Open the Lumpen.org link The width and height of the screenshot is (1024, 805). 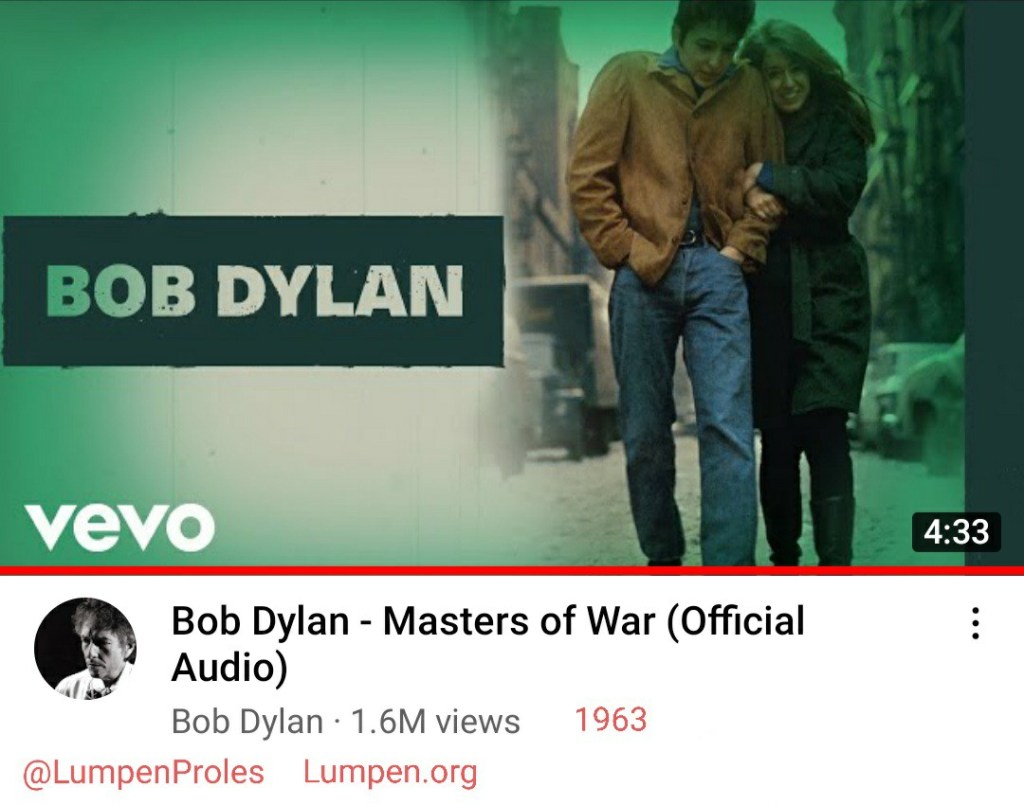tap(390, 772)
